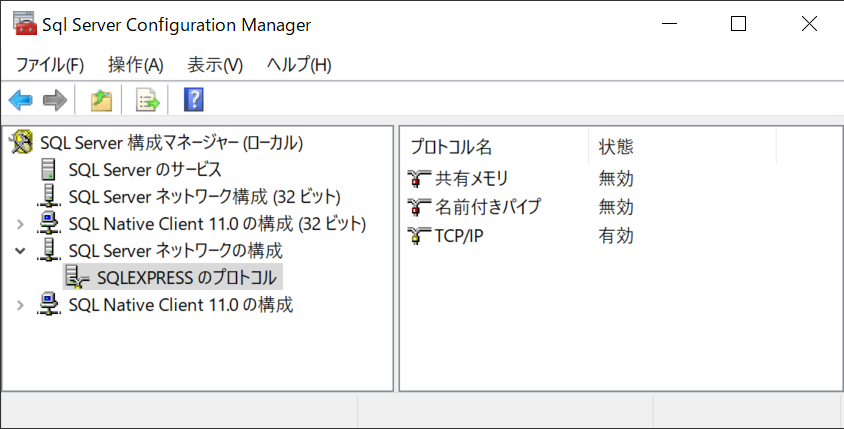Select SQL Server のサービス in tree
This screenshot has height=429, width=844.
pos(145,170)
